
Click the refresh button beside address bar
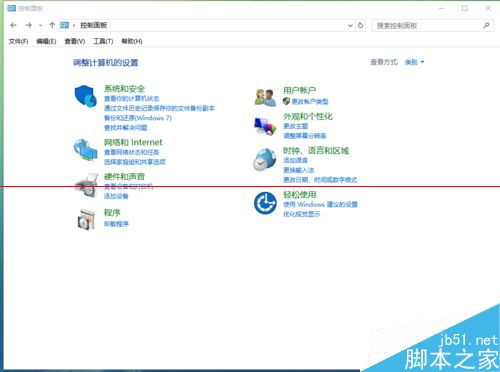pyautogui.click(x=361, y=25)
